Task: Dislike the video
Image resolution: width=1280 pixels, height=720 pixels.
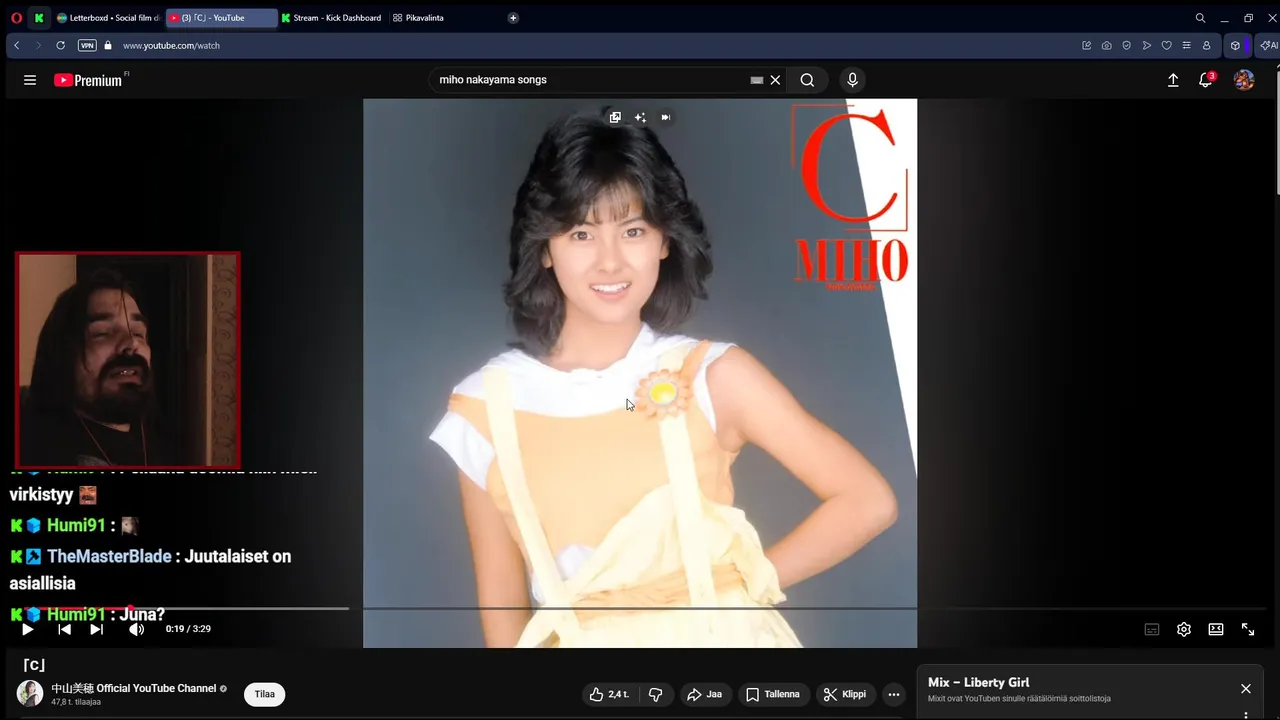Action: (656, 694)
